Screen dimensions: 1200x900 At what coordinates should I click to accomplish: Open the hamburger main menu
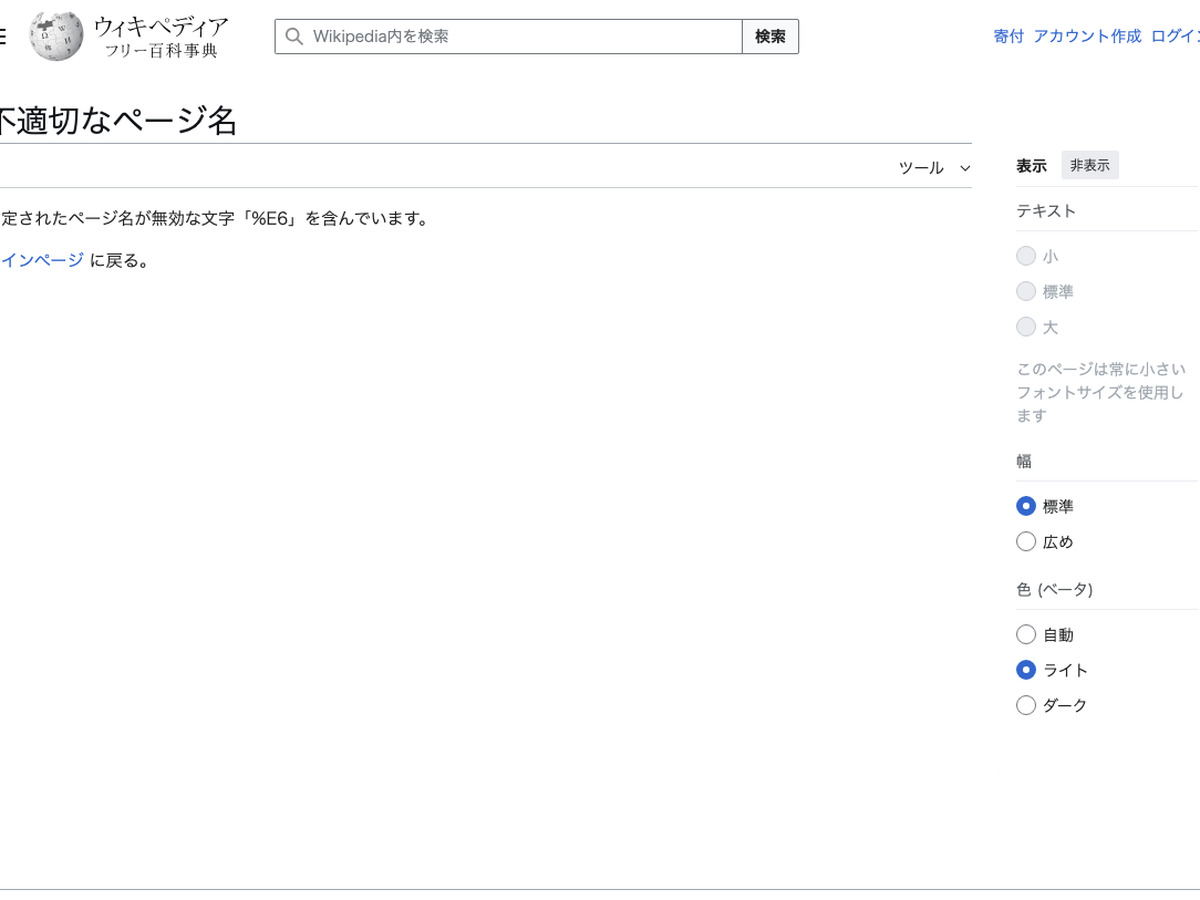3,37
